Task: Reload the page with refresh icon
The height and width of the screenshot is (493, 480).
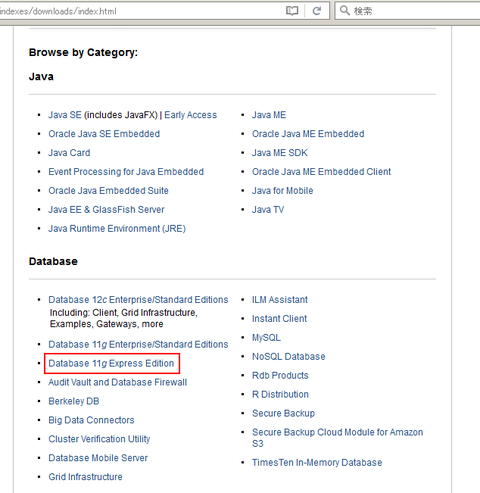Action: pos(317,11)
